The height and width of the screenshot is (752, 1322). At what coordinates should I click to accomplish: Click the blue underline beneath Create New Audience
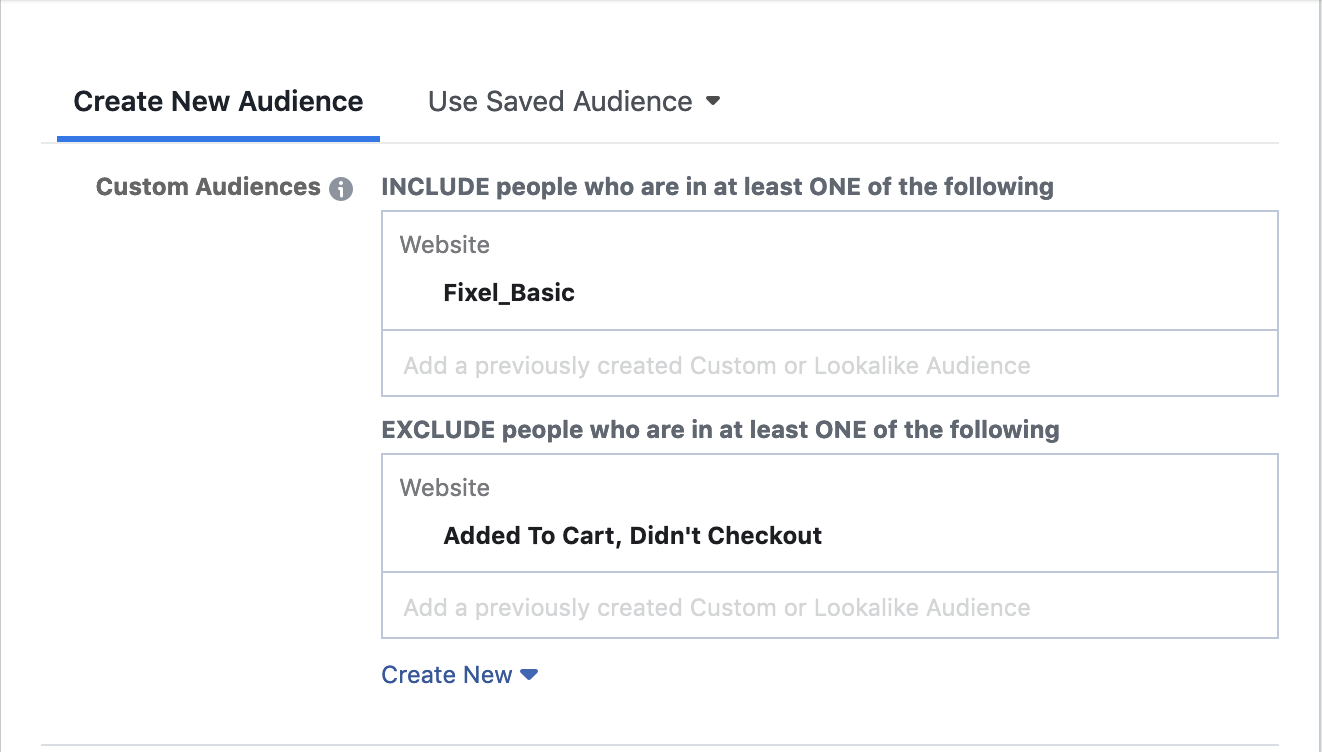(218, 138)
